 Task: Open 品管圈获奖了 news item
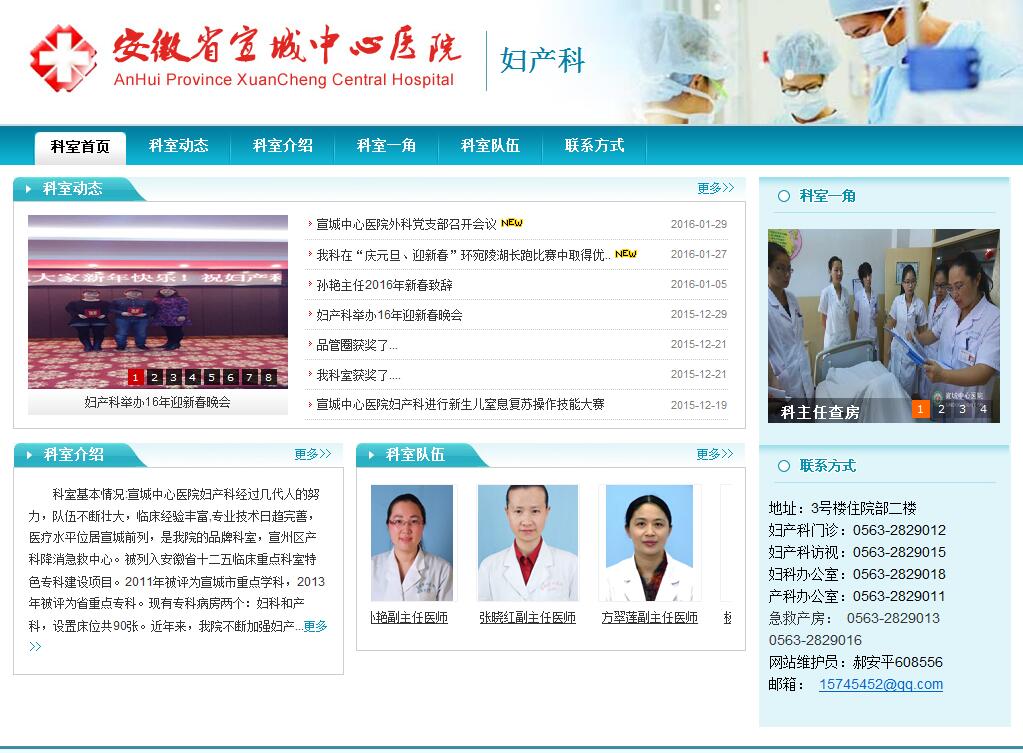357,345
